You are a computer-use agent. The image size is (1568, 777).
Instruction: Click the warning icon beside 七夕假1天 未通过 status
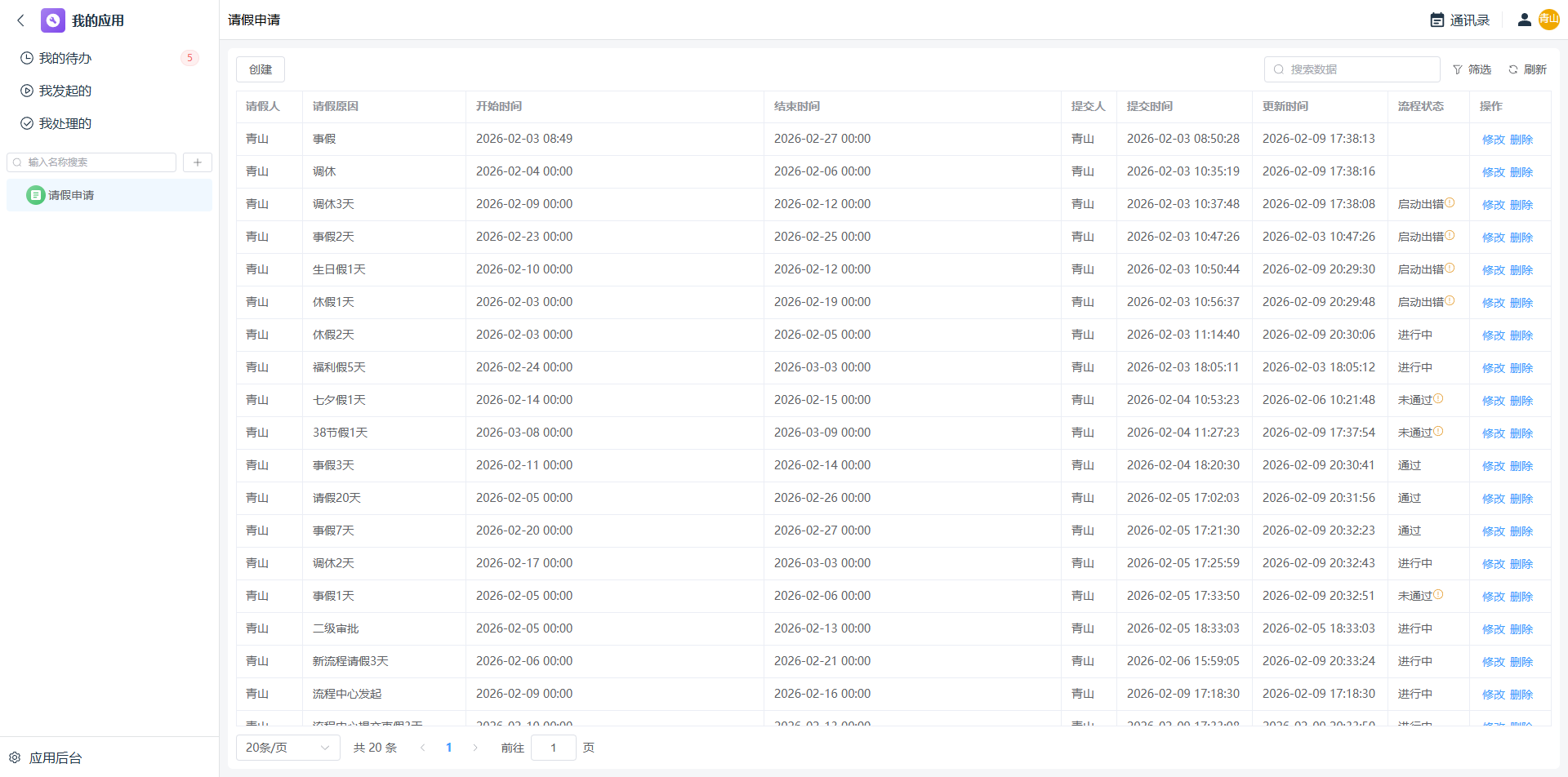[x=1438, y=399]
